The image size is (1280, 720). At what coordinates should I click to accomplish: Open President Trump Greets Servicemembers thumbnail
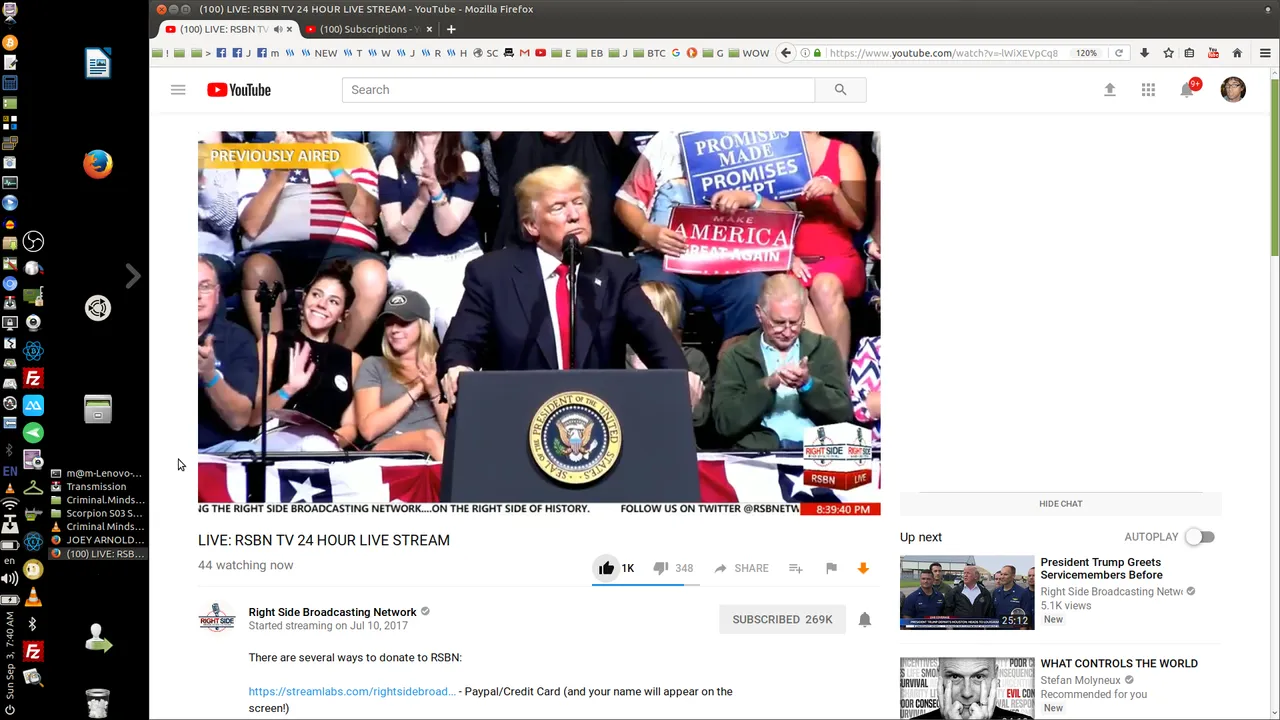(x=967, y=593)
